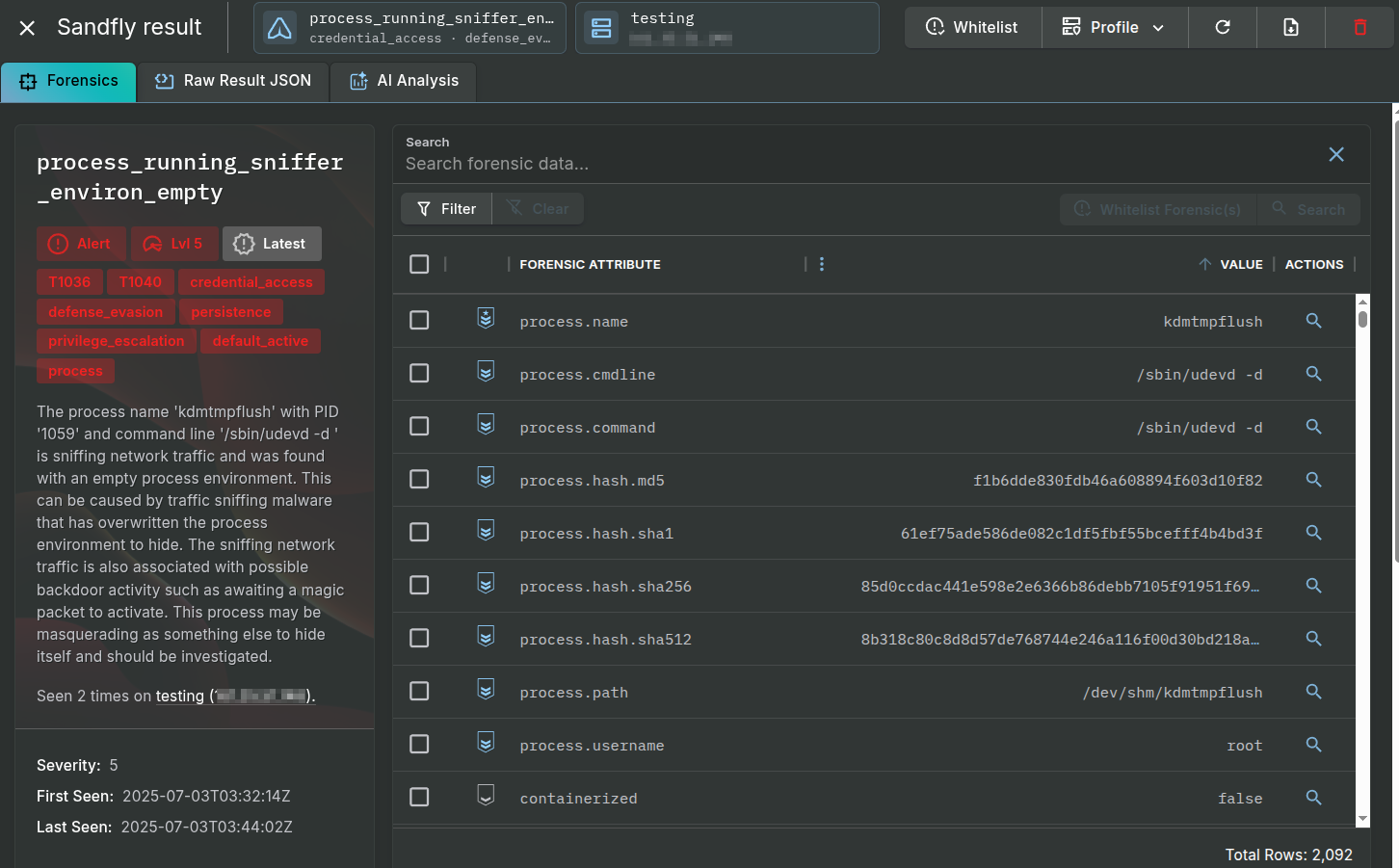Image resolution: width=1399 pixels, height=868 pixels.
Task: Click the credential_access tag
Action: point(251,282)
